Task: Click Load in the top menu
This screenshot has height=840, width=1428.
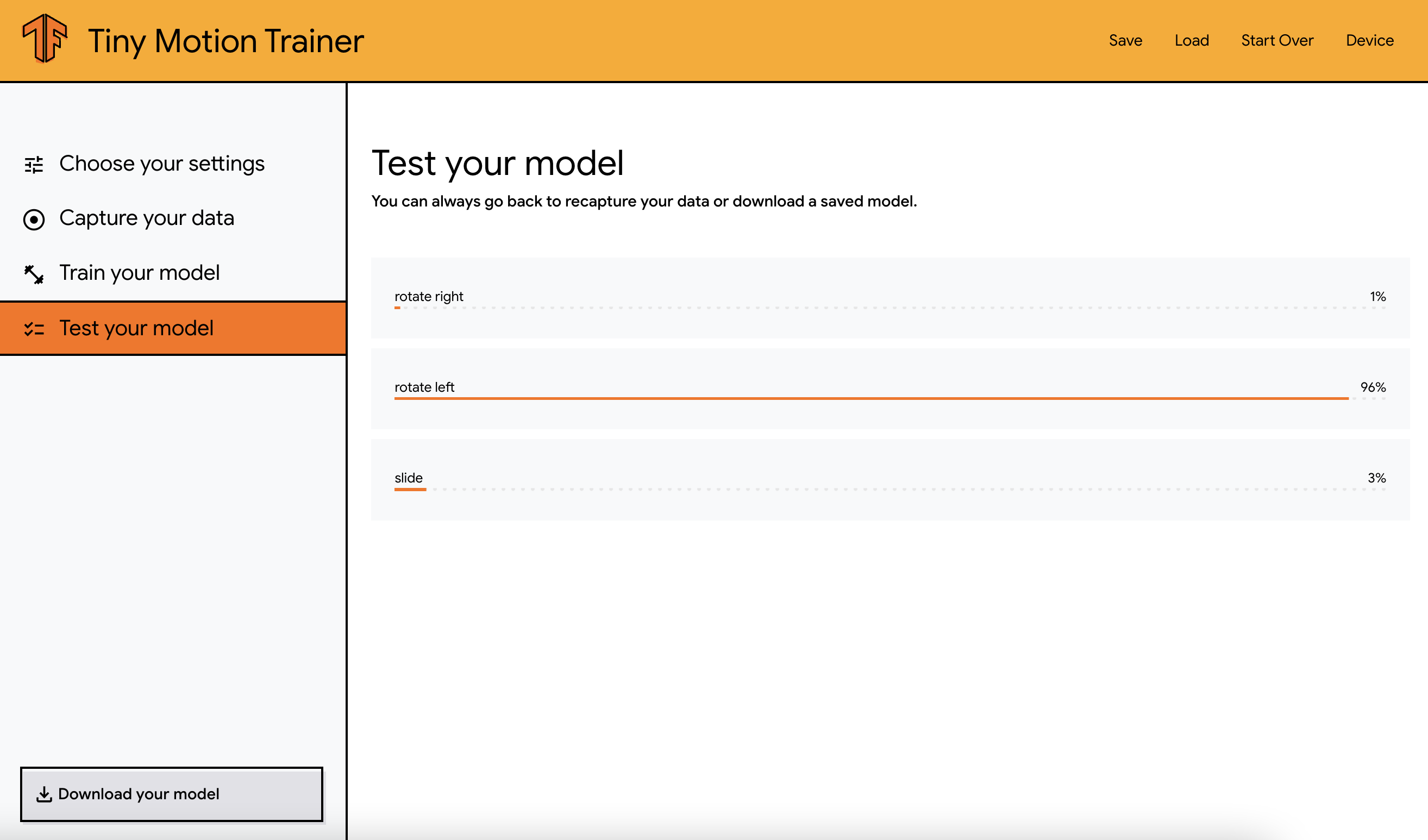Action: pos(1192,40)
